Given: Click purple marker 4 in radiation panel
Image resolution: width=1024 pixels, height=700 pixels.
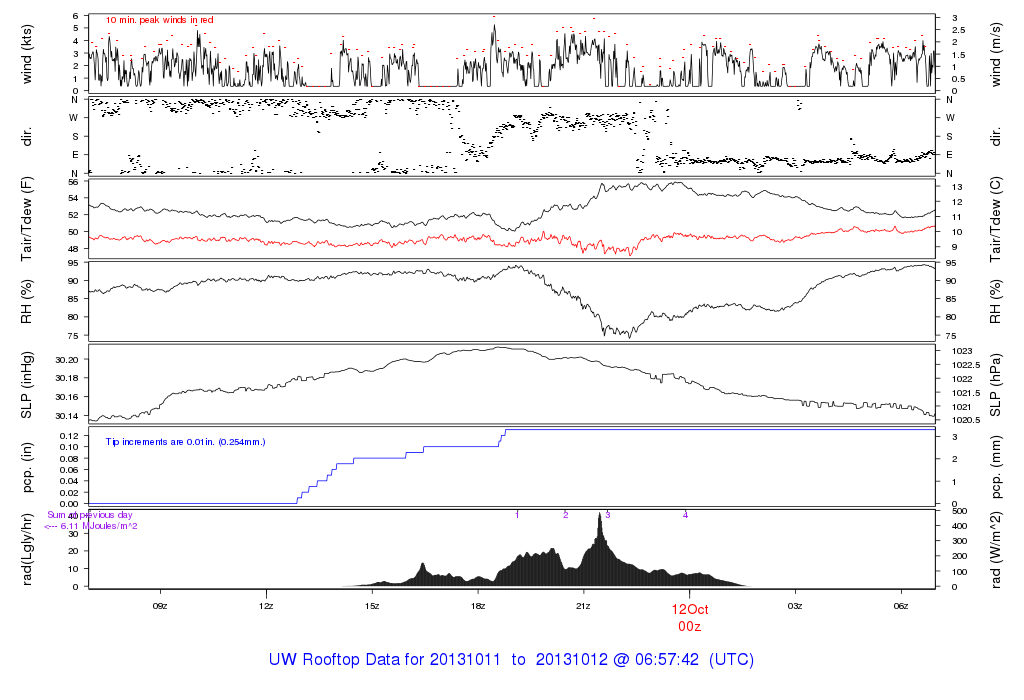Looking at the screenshot, I should click(685, 515).
